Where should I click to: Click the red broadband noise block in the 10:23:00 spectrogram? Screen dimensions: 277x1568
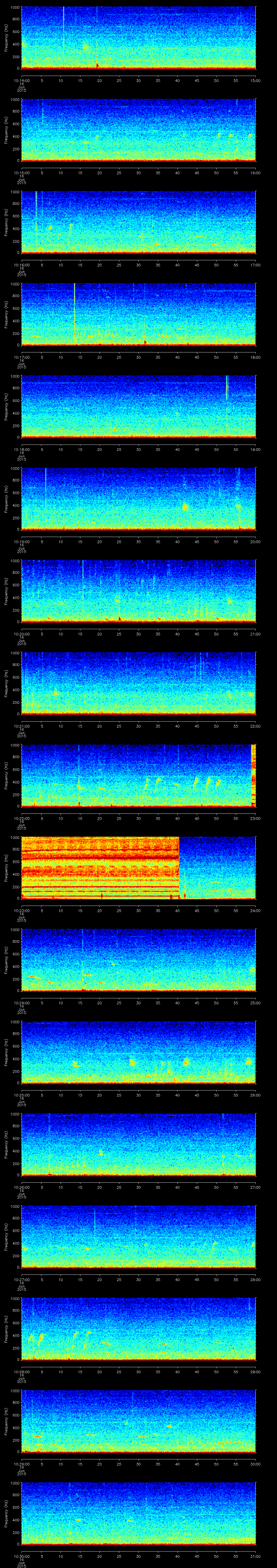pyautogui.click(x=100, y=868)
